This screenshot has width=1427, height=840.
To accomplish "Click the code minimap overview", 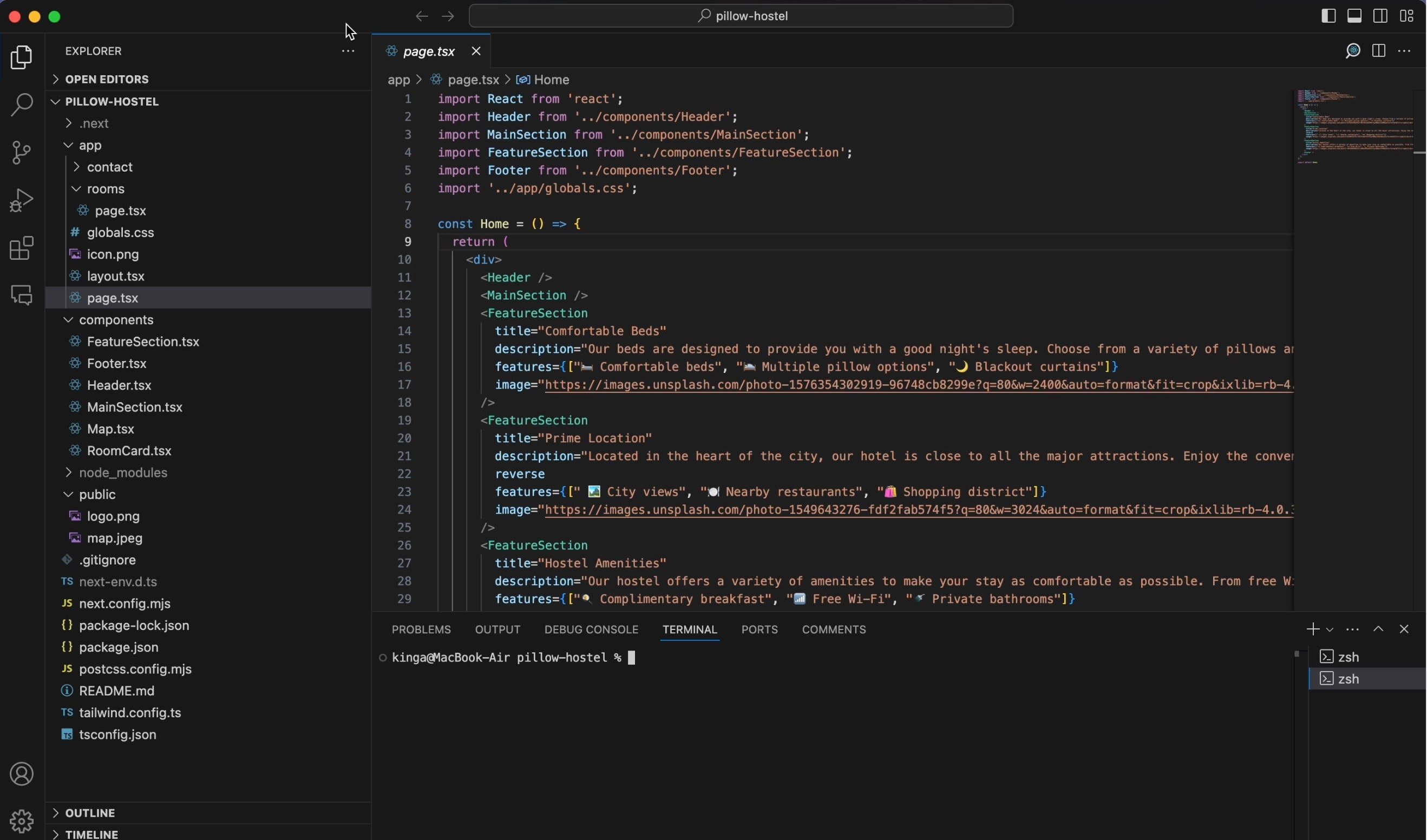I will point(1356,127).
